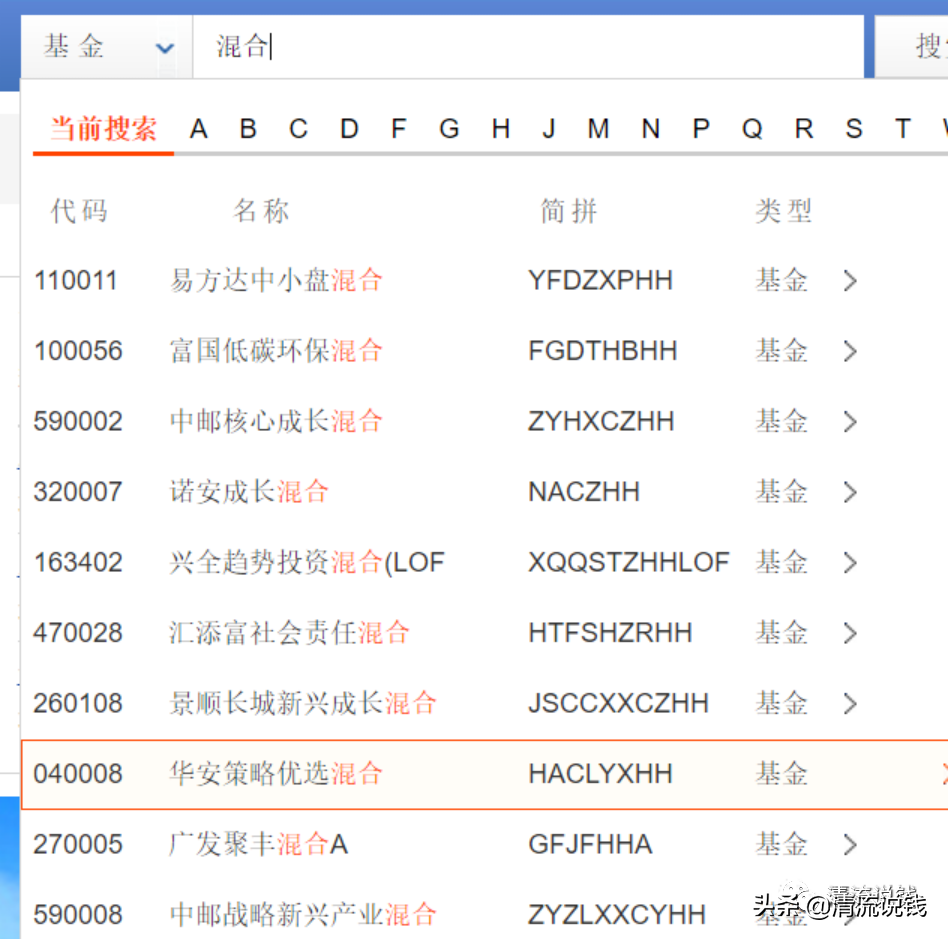
Task: Click fund code 040008
Action: (78, 774)
